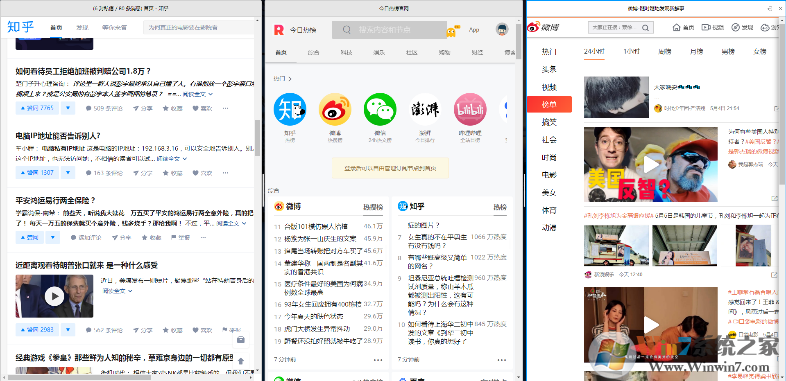The width and height of the screenshot is (786, 381).
Task: Click the Weibo eye logo in right window
Action: click(x=534, y=28)
